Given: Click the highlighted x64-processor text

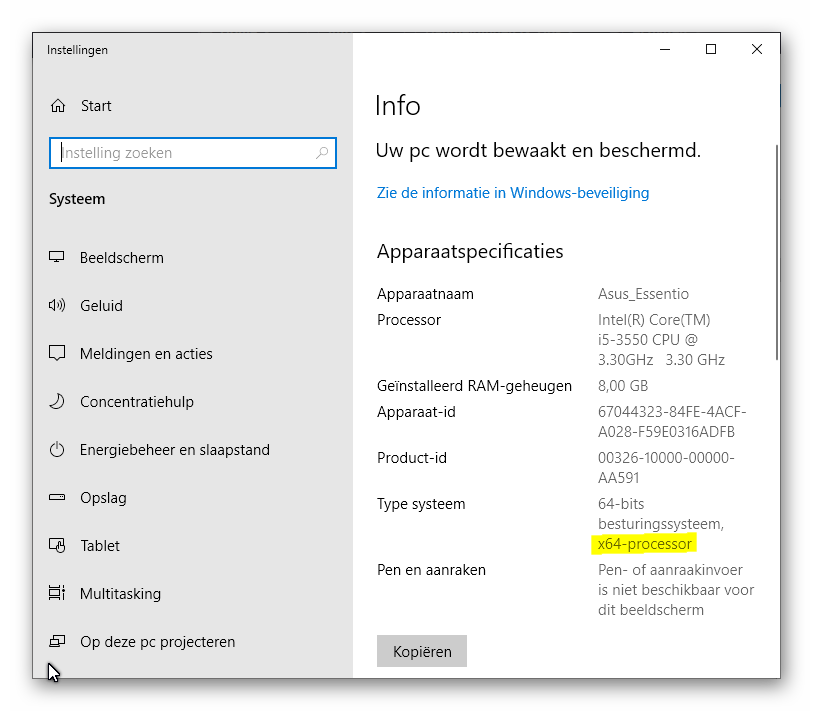Looking at the screenshot, I should pos(644,544).
